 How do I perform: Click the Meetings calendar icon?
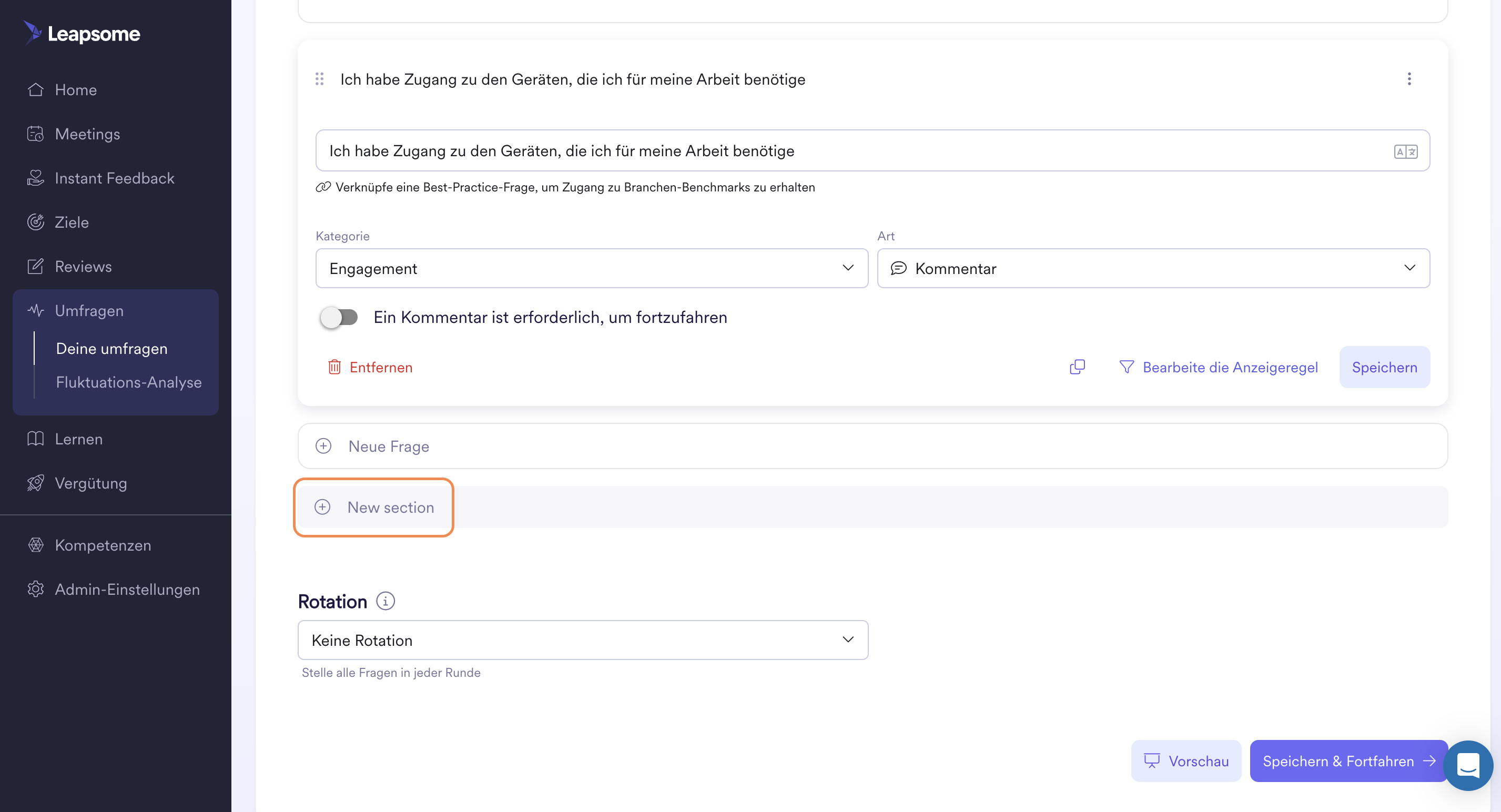(x=36, y=134)
